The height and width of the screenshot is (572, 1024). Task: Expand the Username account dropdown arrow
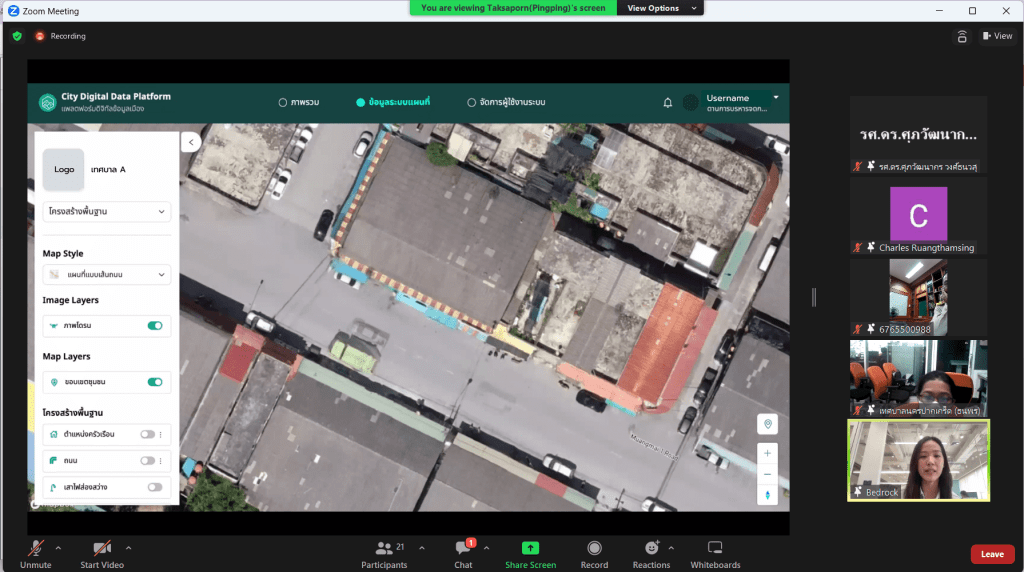pyautogui.click(x=776, y=97)
